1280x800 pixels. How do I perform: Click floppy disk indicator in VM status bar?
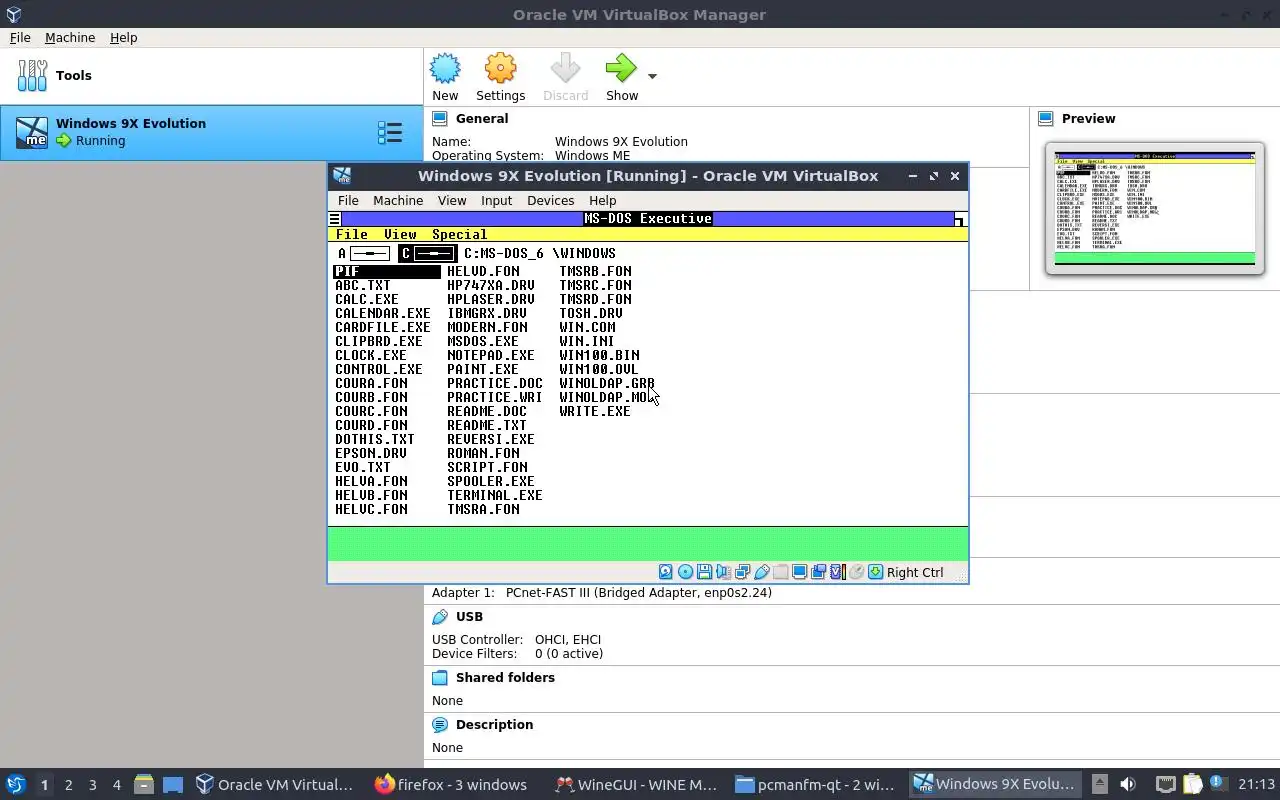tap(704, 572)
